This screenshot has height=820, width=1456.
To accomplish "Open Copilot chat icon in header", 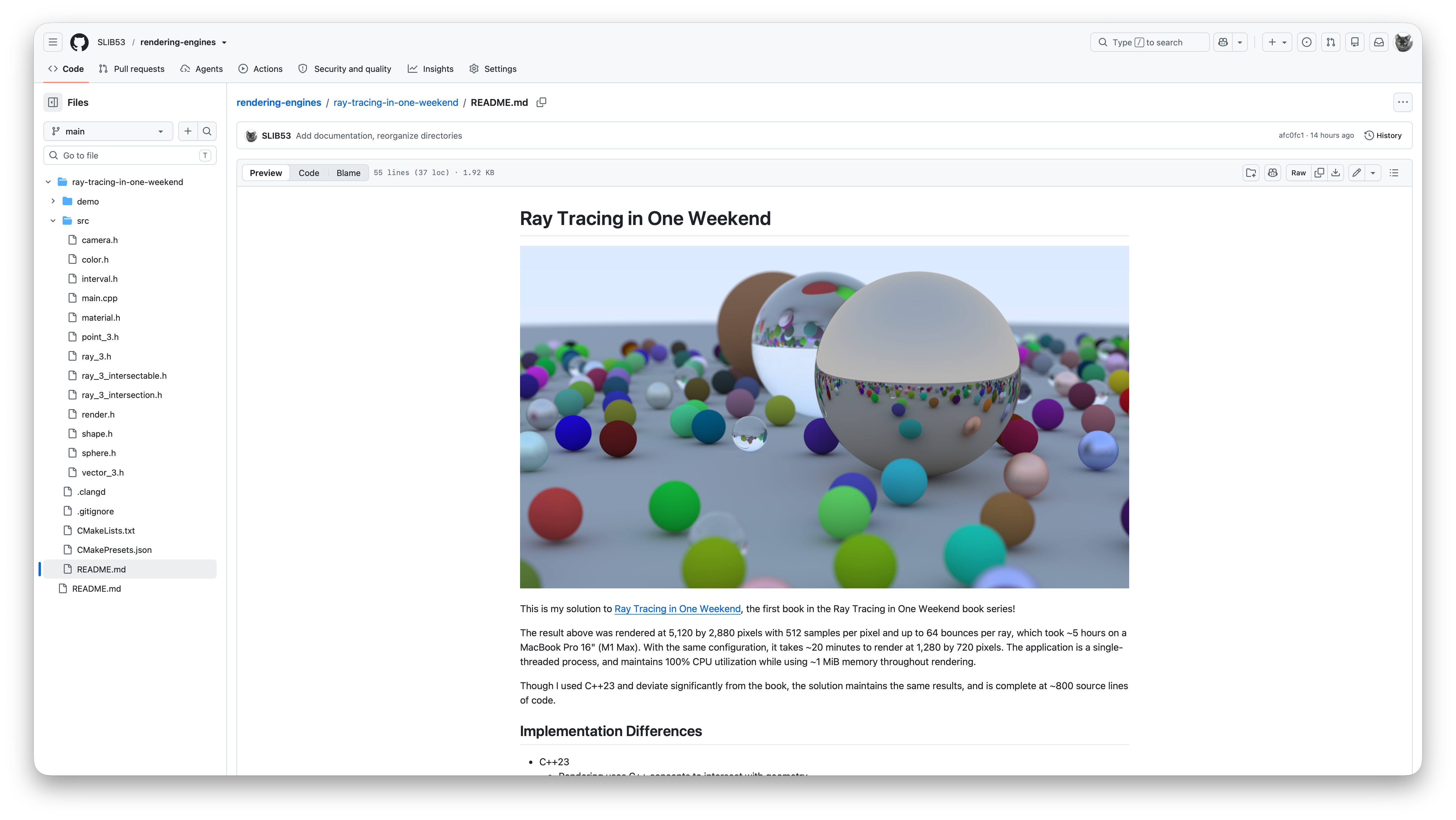I will tap(1223, 42).
